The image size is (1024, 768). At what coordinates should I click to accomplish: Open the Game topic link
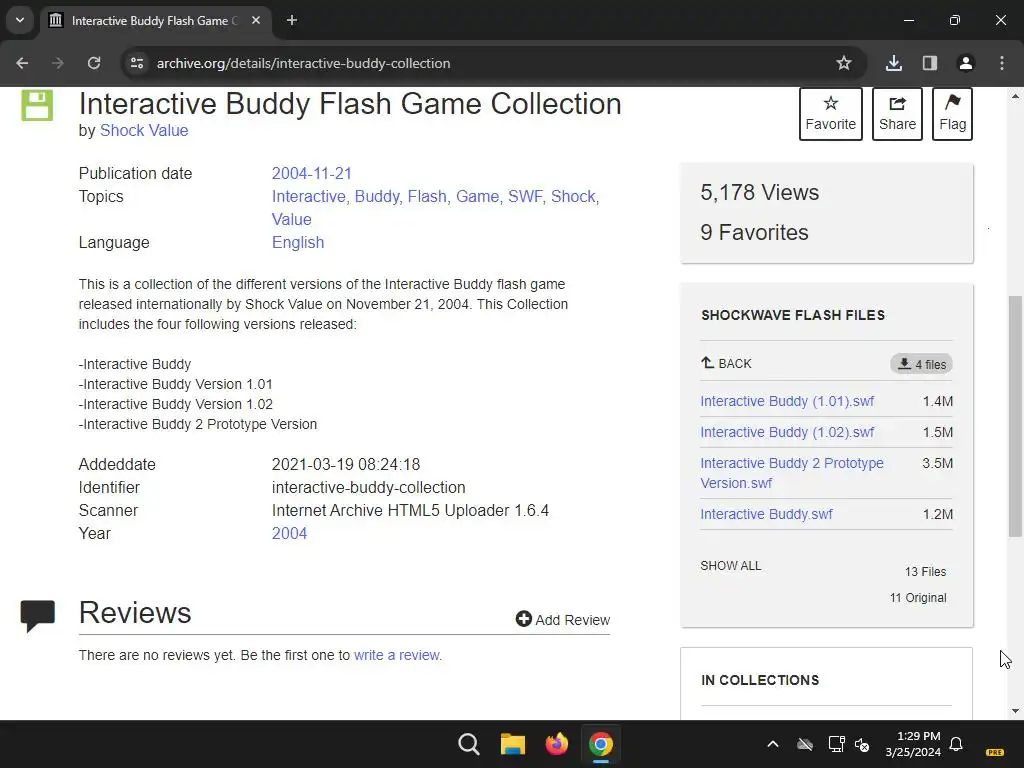[x=477, y=197]
